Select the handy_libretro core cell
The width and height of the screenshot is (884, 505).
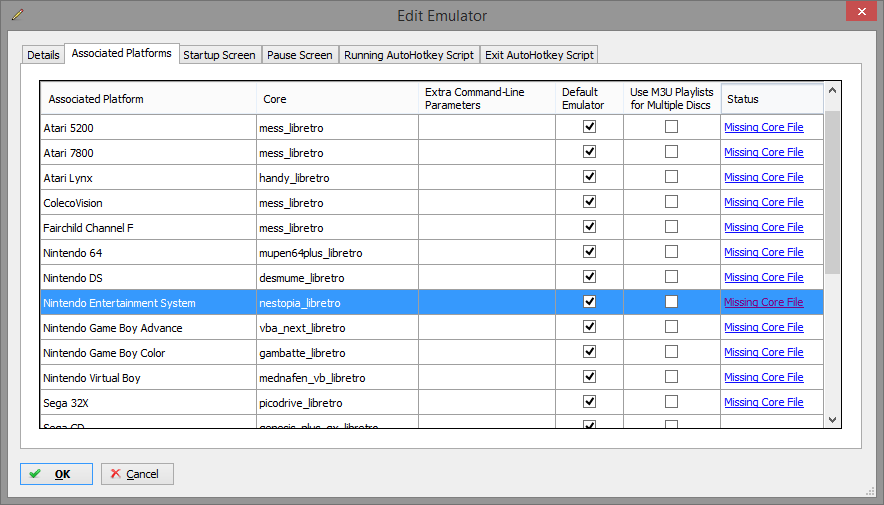pyautogui.click(x=337, y=178)
